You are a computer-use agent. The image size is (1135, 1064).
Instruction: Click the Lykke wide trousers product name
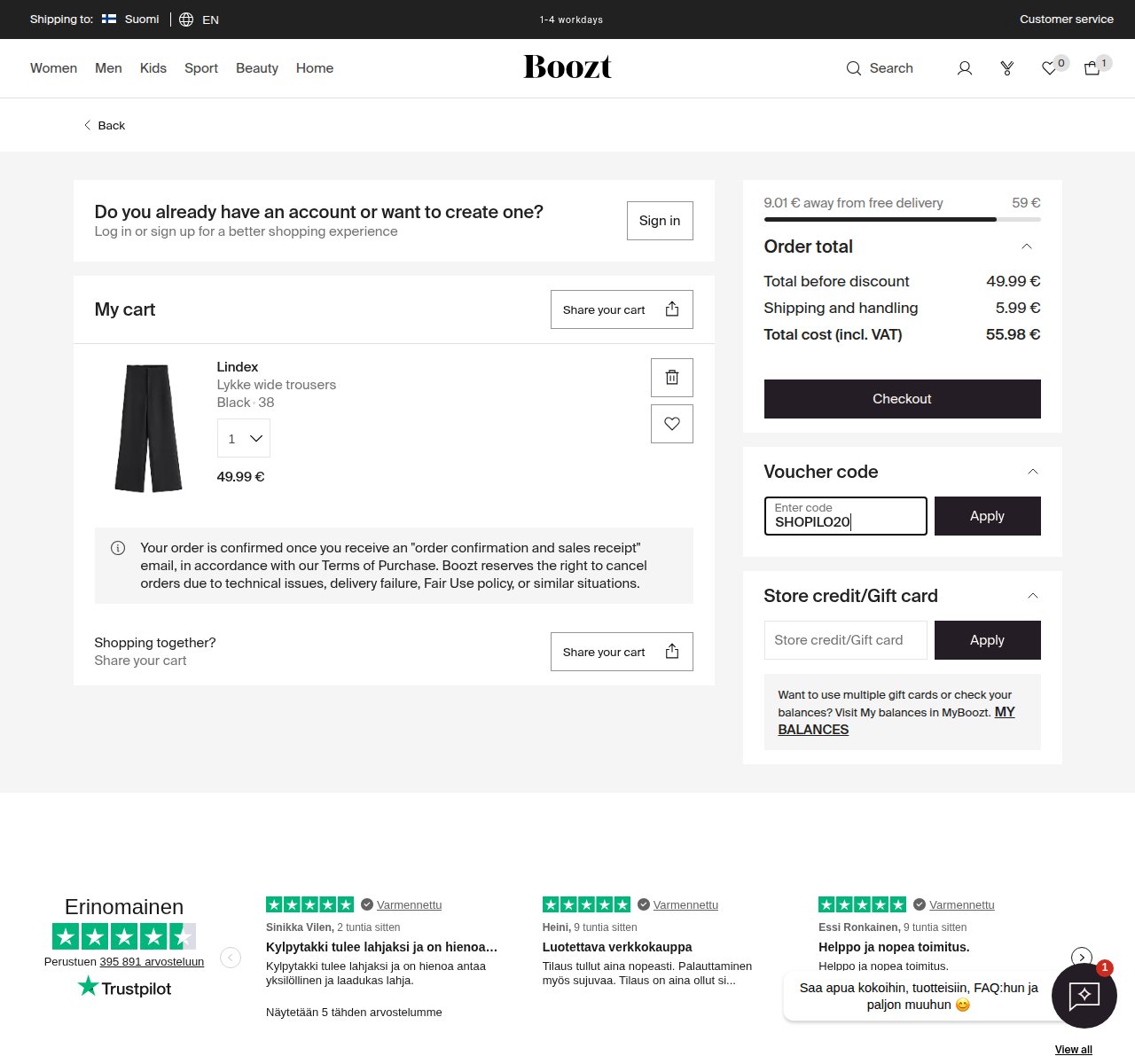click(277, 385)
